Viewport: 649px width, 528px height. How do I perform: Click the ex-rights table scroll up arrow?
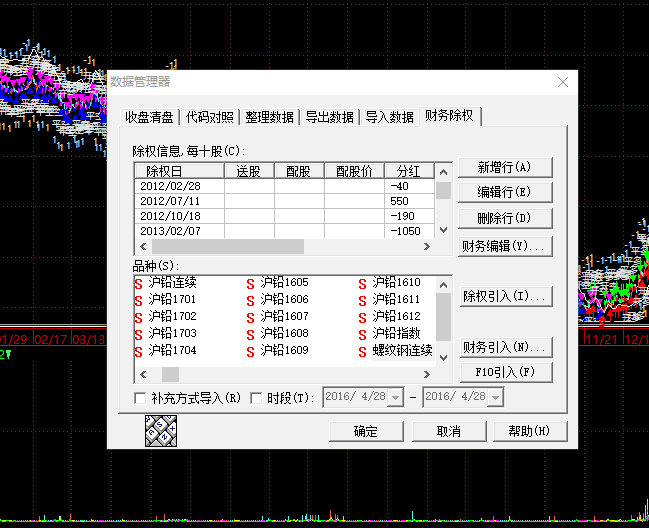coord(443,172)
